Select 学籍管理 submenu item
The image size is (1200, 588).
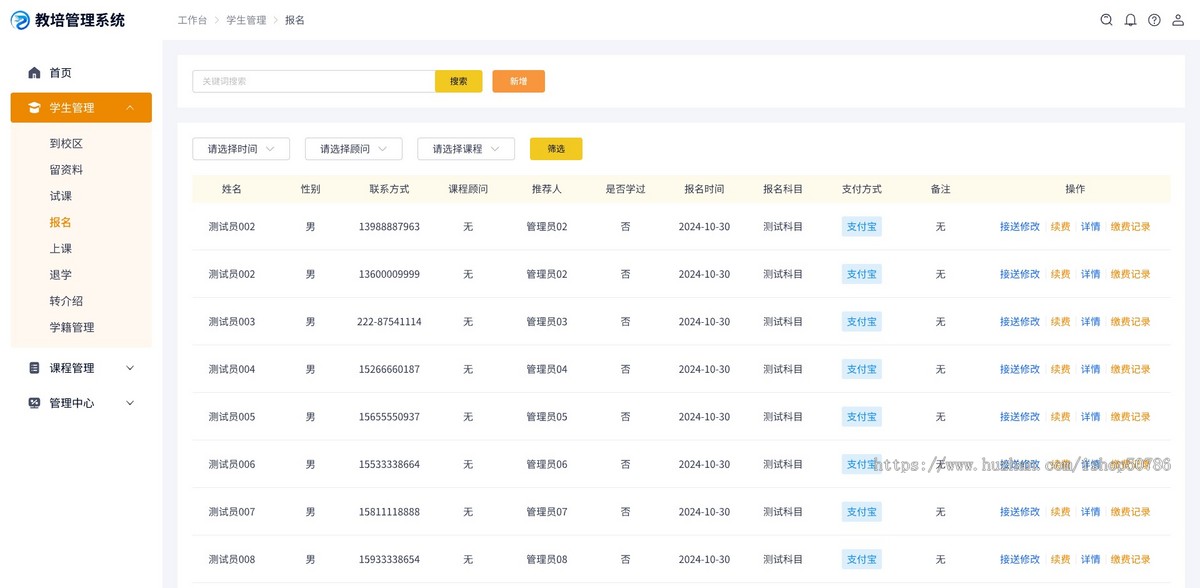pyautogui.click(x=72, y=327)
